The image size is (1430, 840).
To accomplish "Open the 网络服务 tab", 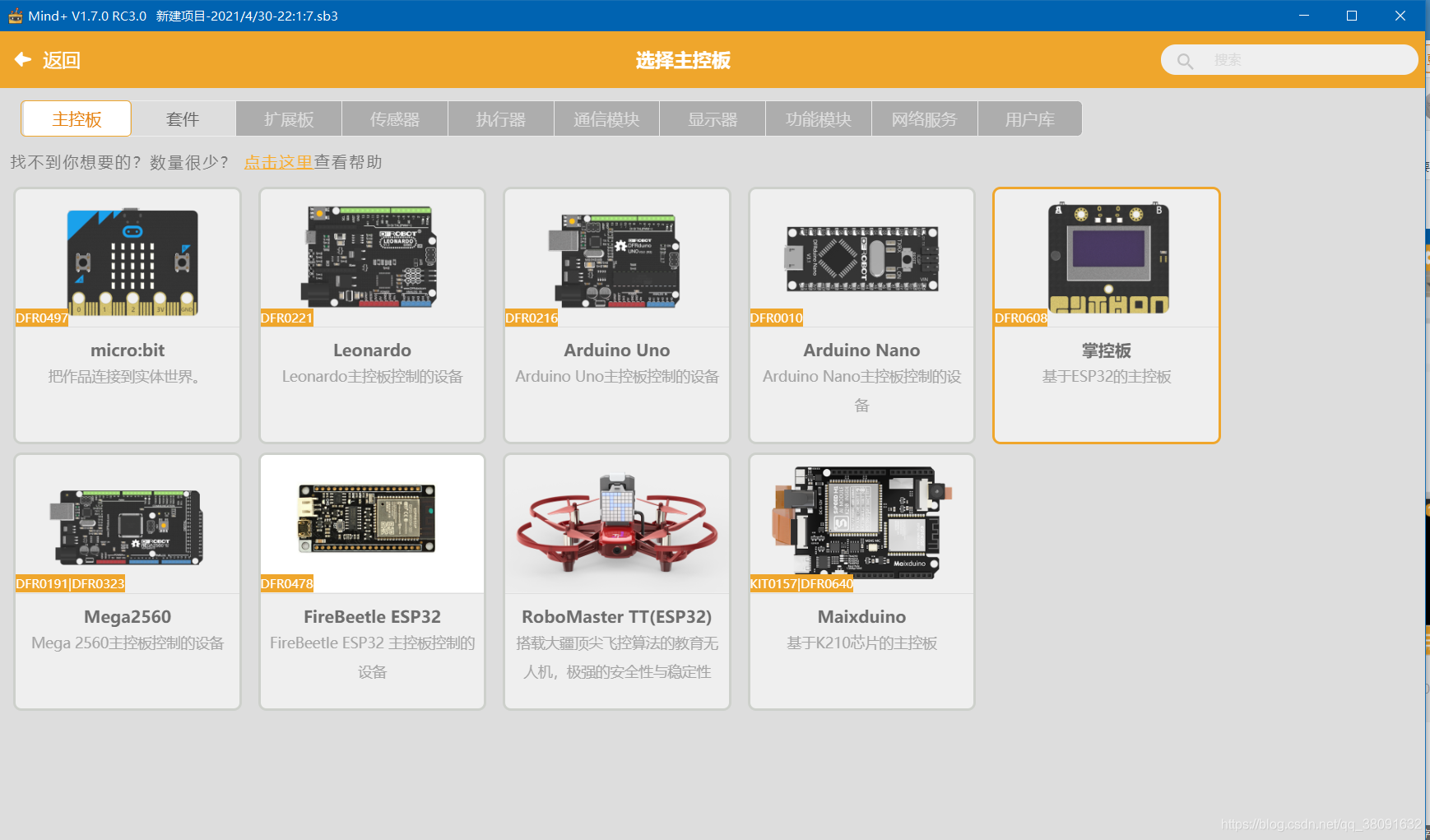I will tap(925, 119).
